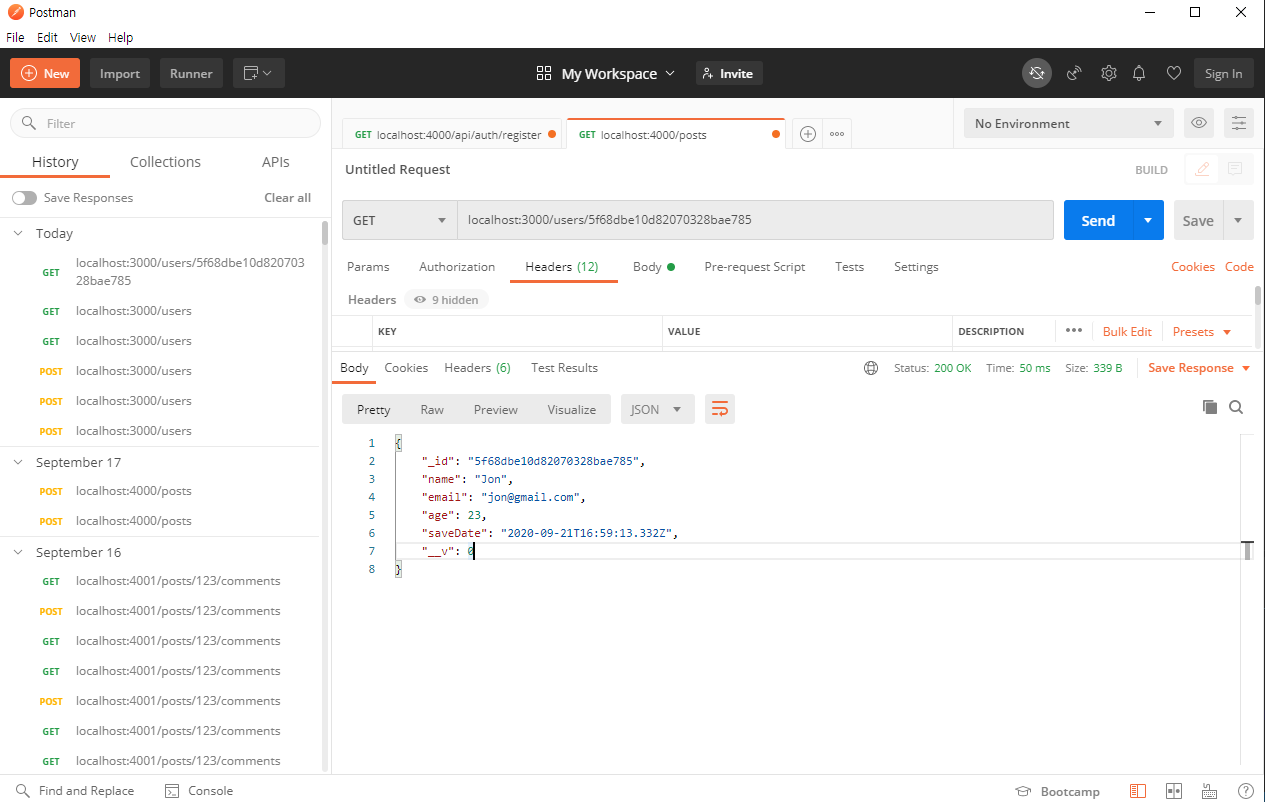This screenshot has width=1265, height=802.
Task: Open the Authorization tab
Action: point(457,267)
